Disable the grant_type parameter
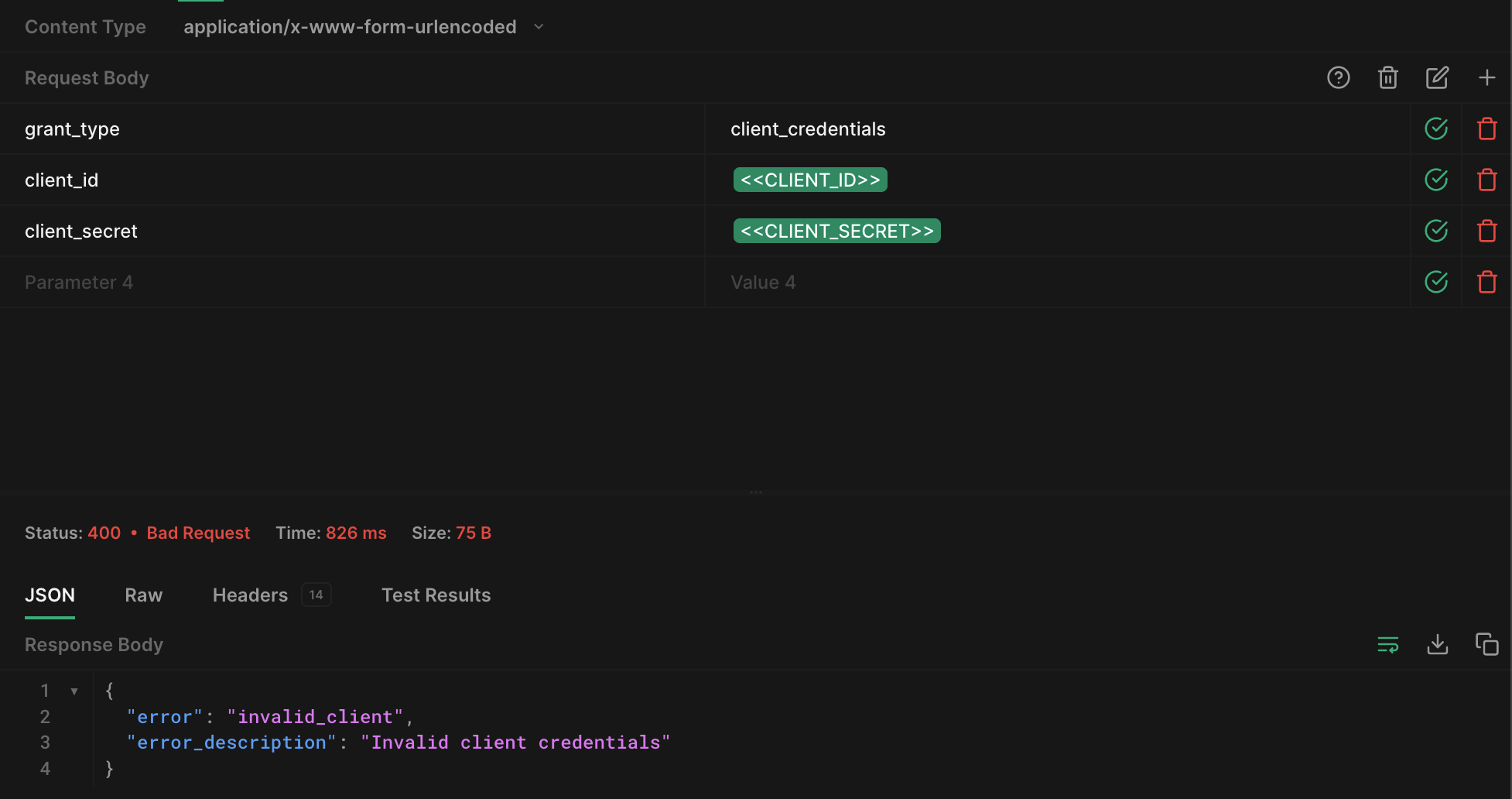The height and width of the screenshot is (799, 1512). pos(1435,129)
